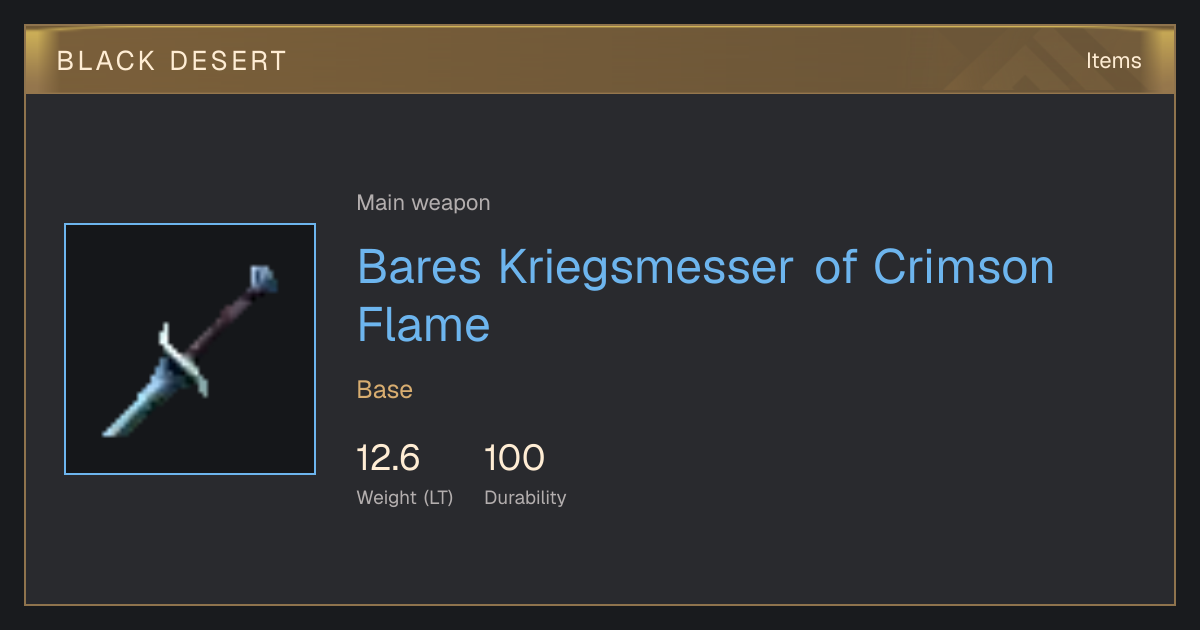Click the word Crimson in the title
Screen dimensions: 1200x630
[964, 266]
